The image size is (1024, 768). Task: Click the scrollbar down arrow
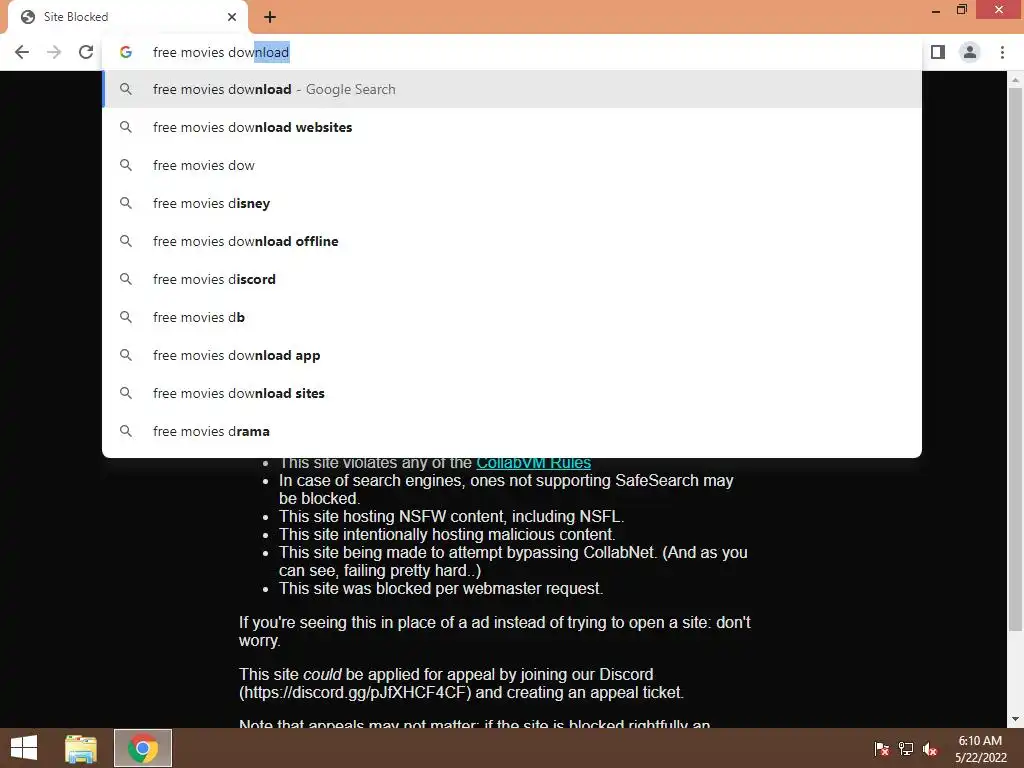1015,719
